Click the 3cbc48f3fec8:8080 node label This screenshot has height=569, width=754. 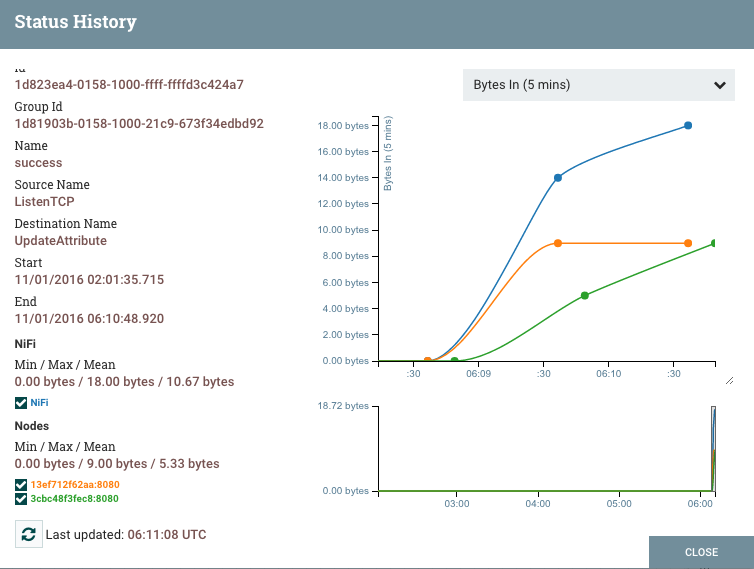click(x=75, y=499)
